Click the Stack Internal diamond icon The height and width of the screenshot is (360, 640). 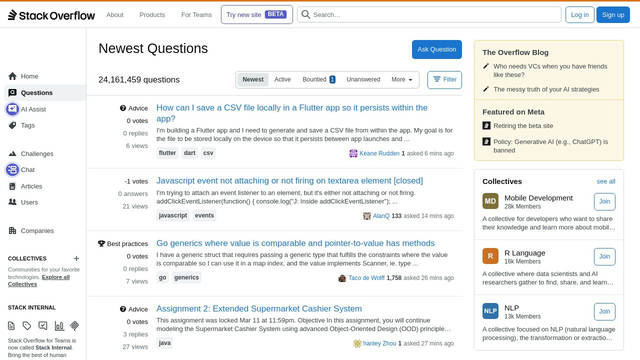(74, 326)
